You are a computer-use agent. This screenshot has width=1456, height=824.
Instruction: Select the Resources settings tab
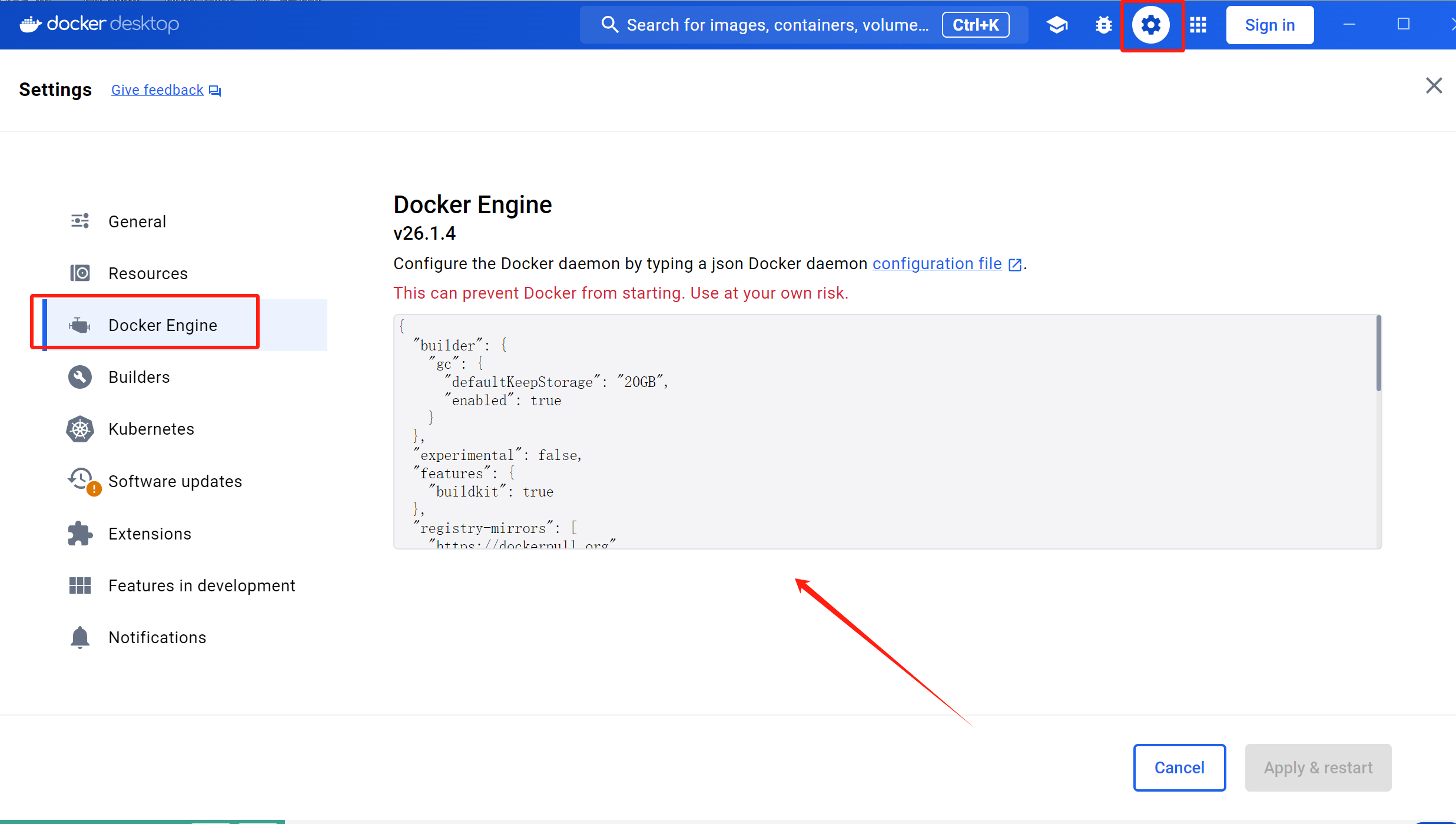pos(186,273)
